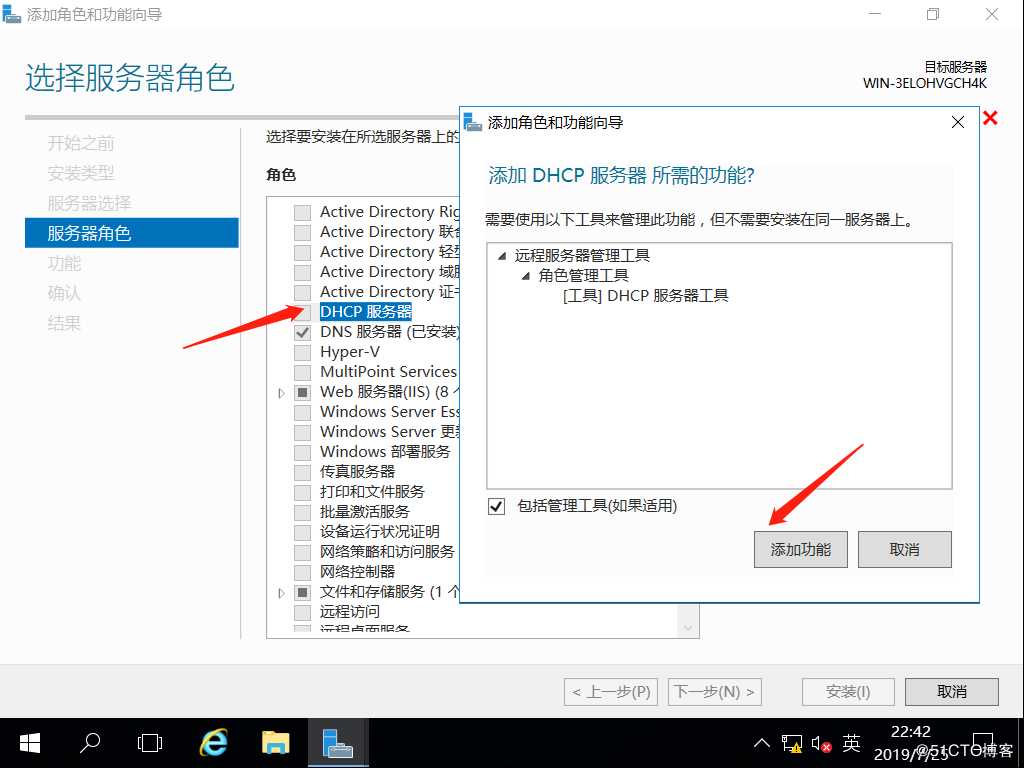Check the 打印和文件服务 checkbox

point(302,492)
